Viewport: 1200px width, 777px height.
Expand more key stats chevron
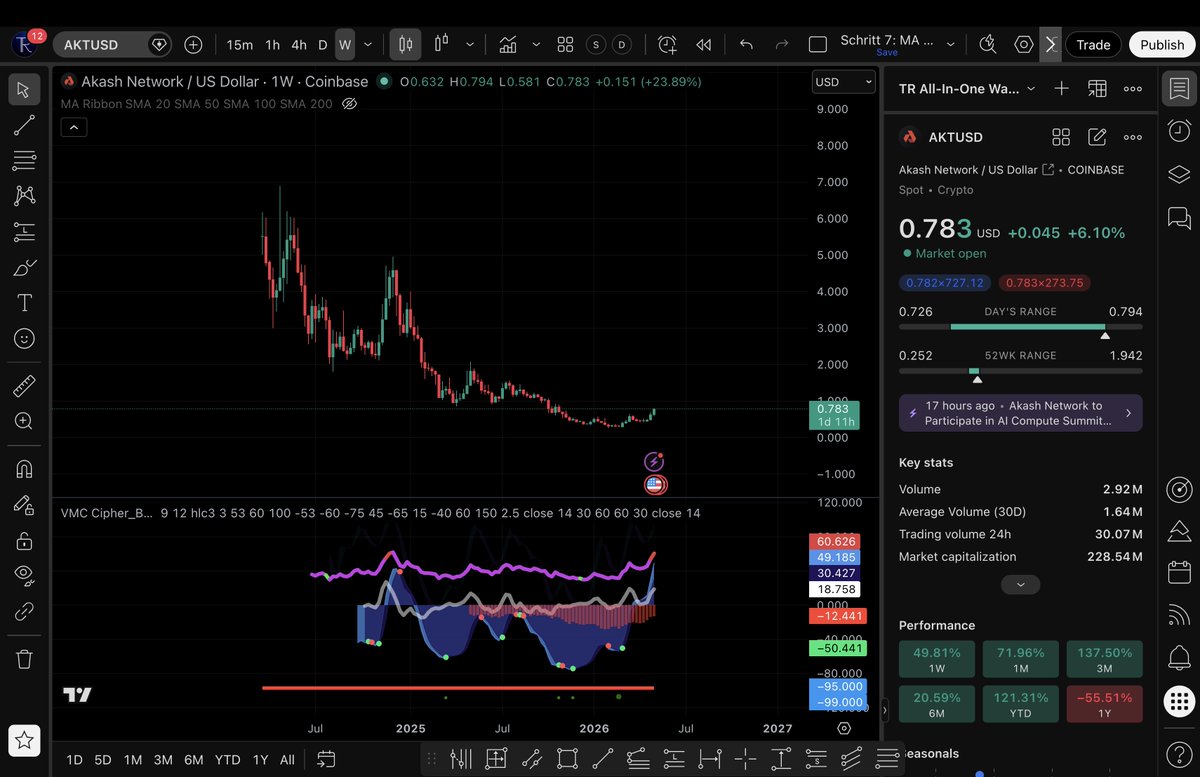pyautogui.click(x=1020, y=585)
